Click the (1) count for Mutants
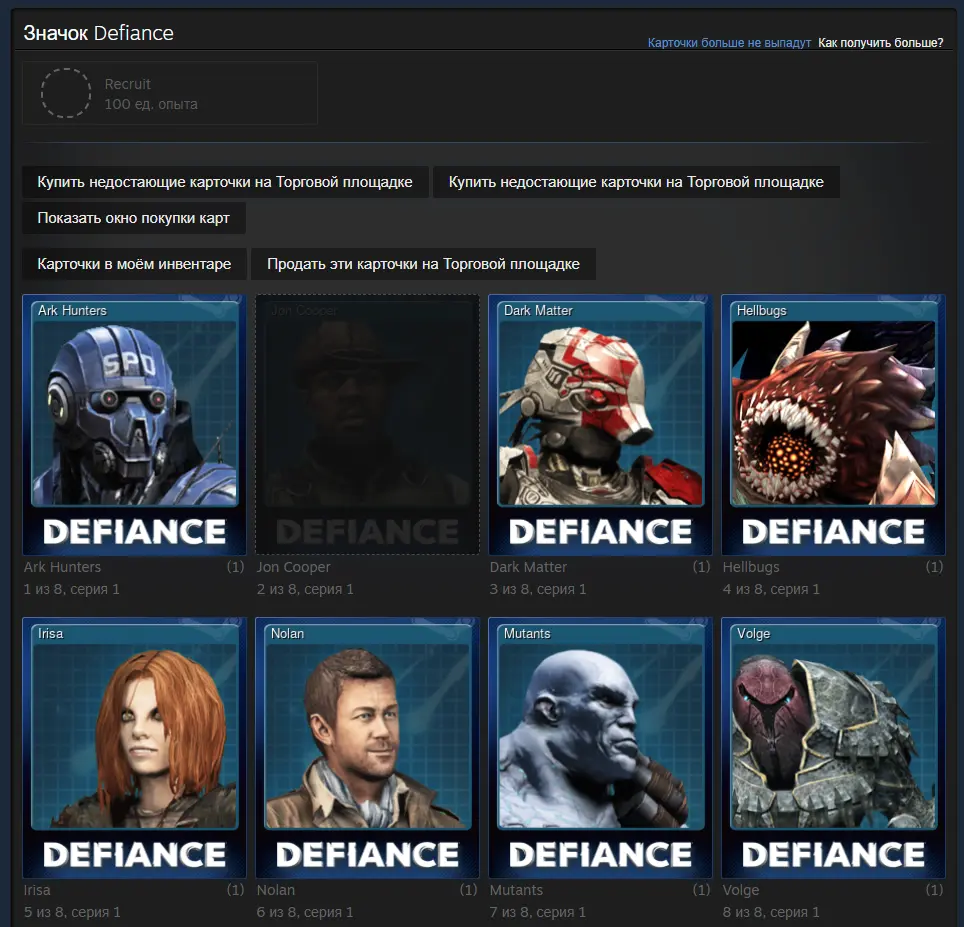The height and width of the screenshot is (927, 964). point(701,890)
